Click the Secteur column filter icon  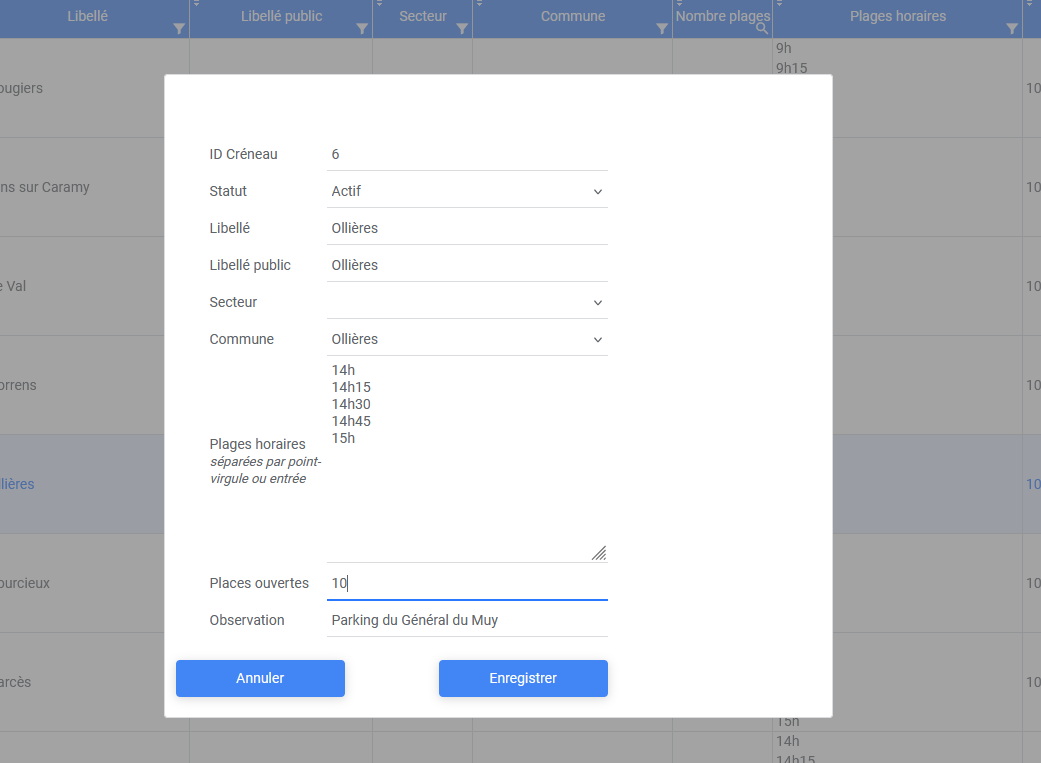(x=462, y=29)
